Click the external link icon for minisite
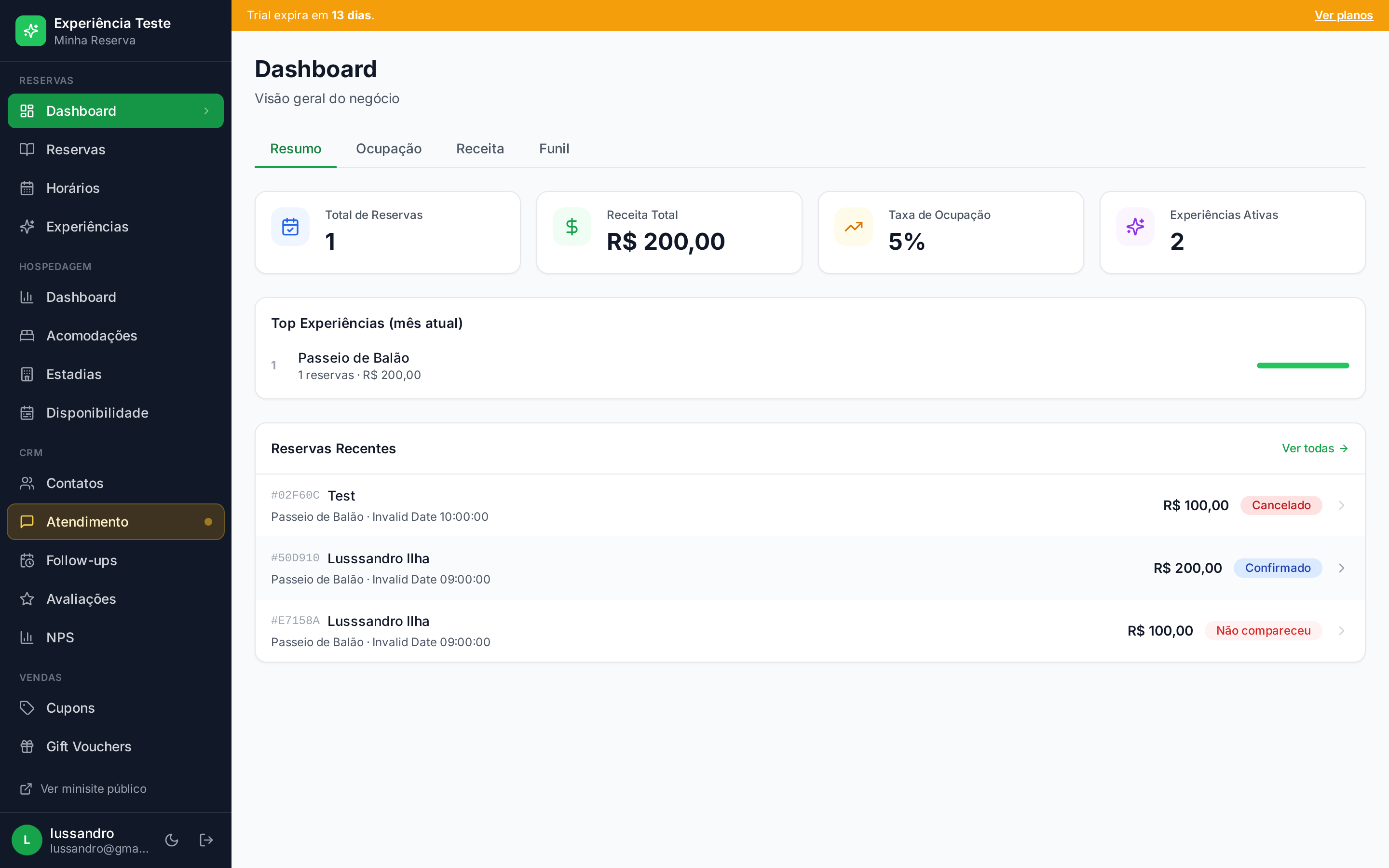 [26, 788]
